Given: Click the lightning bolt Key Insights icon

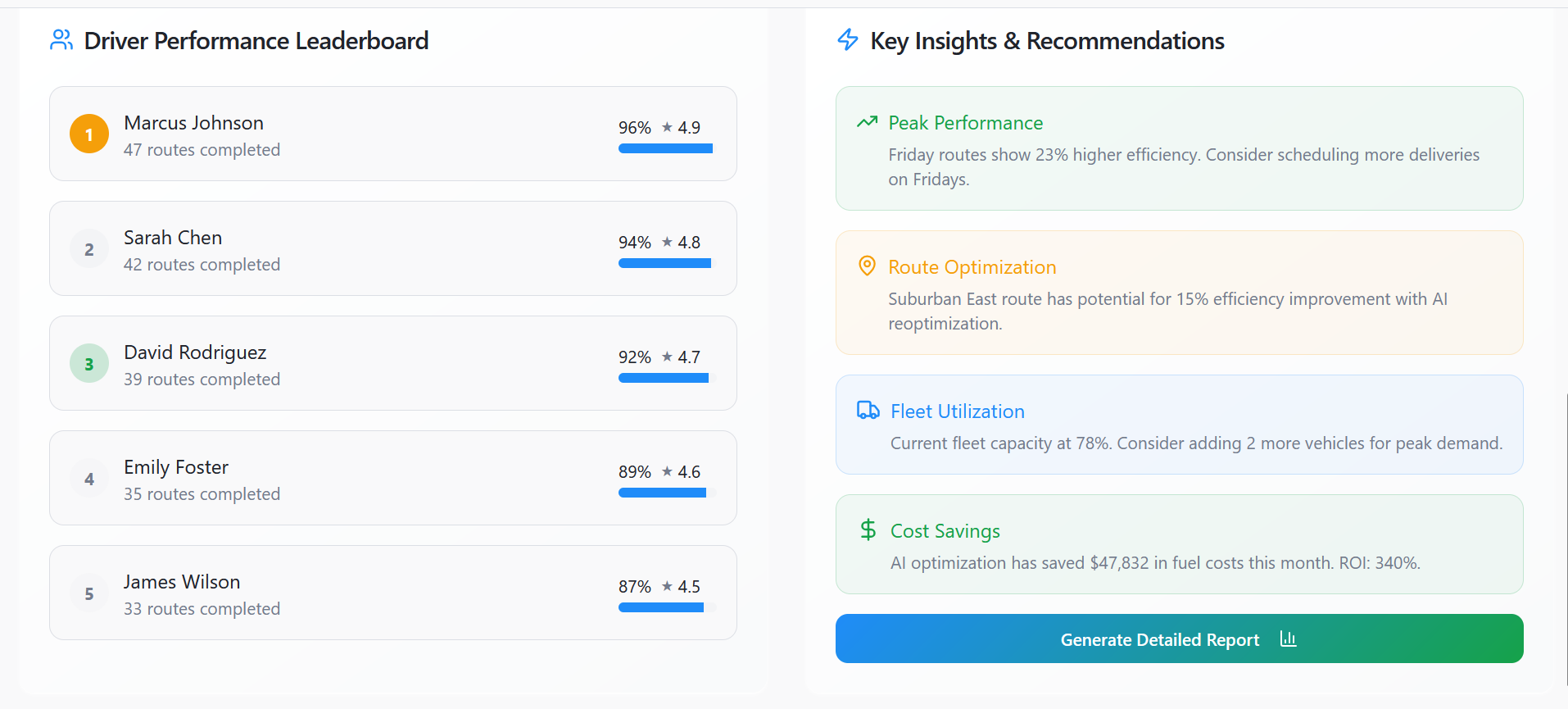Looking at the screenshot, I should coord(848,39).
